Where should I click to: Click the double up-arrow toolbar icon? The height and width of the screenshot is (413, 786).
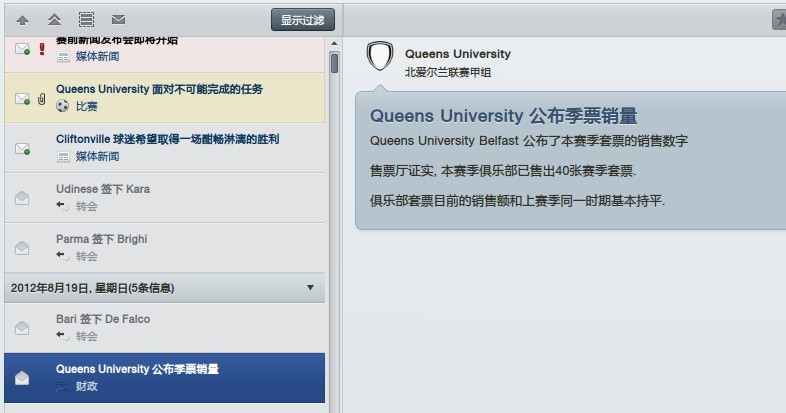[54, 20]
